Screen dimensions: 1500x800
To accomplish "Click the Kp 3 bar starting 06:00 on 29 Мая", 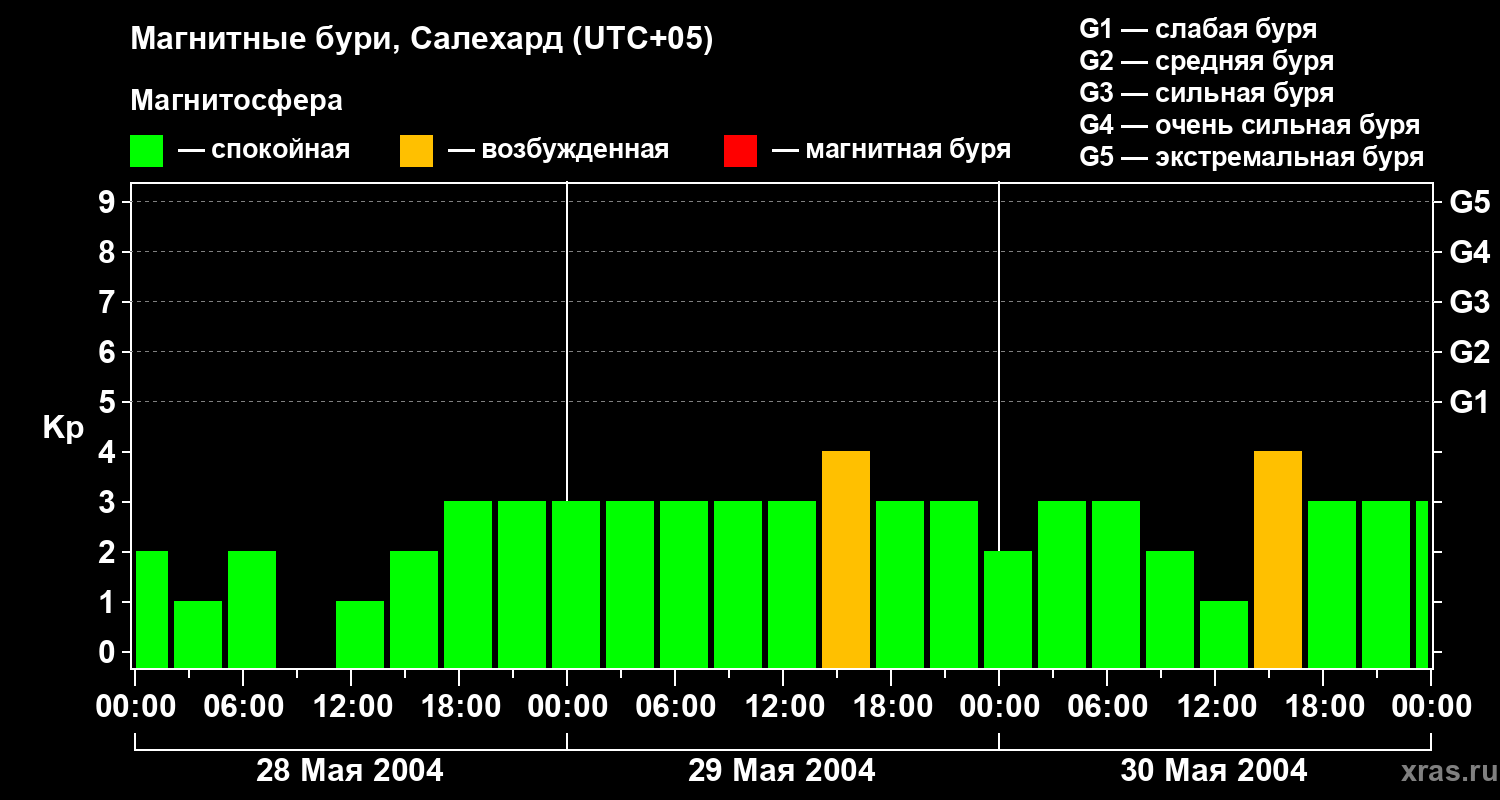I will click(x=684, y=585).
